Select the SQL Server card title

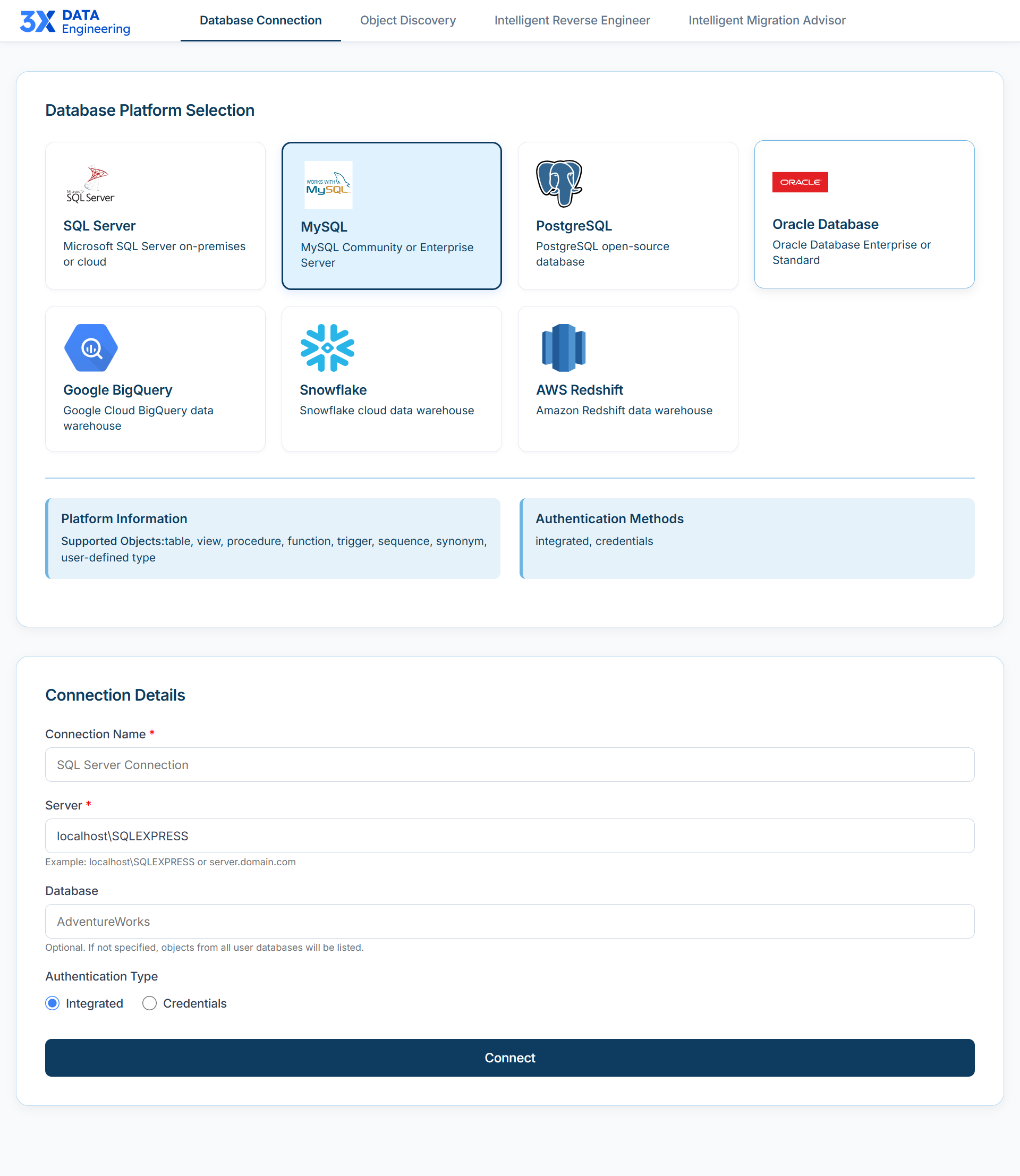pyautogui.click(x=100, y=226)
